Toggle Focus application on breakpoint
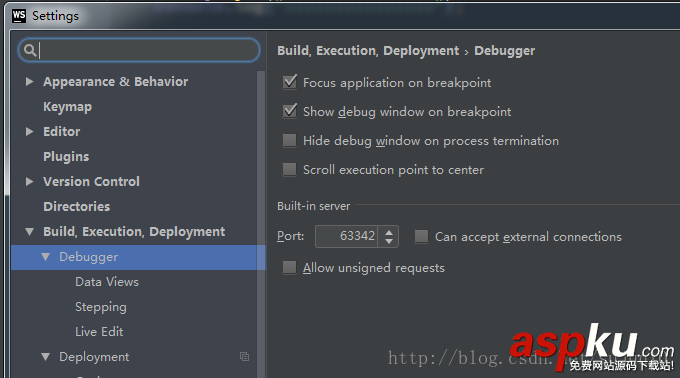680x378 pixels. point(290,82)
